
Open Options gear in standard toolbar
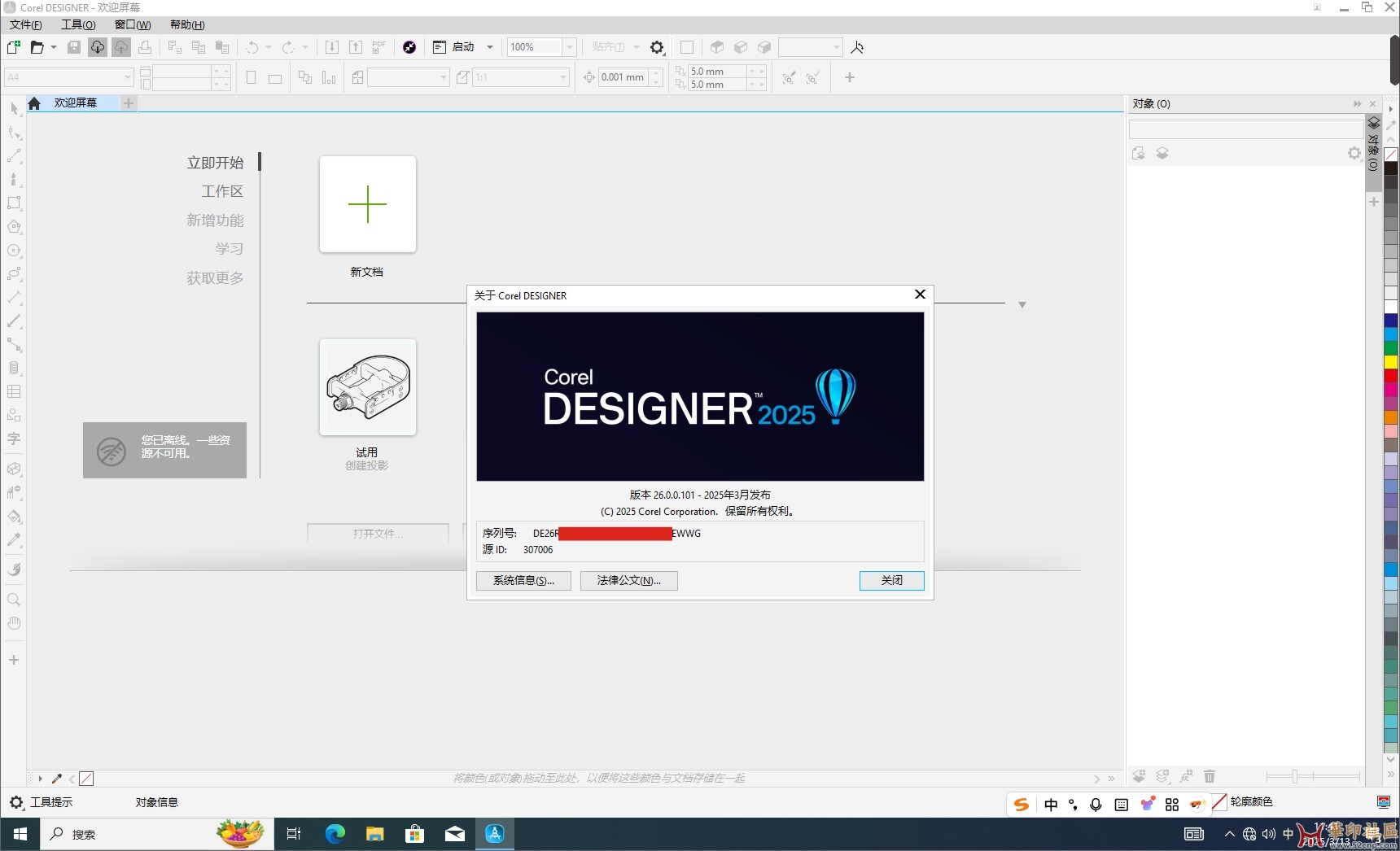[x=658, y=47]
